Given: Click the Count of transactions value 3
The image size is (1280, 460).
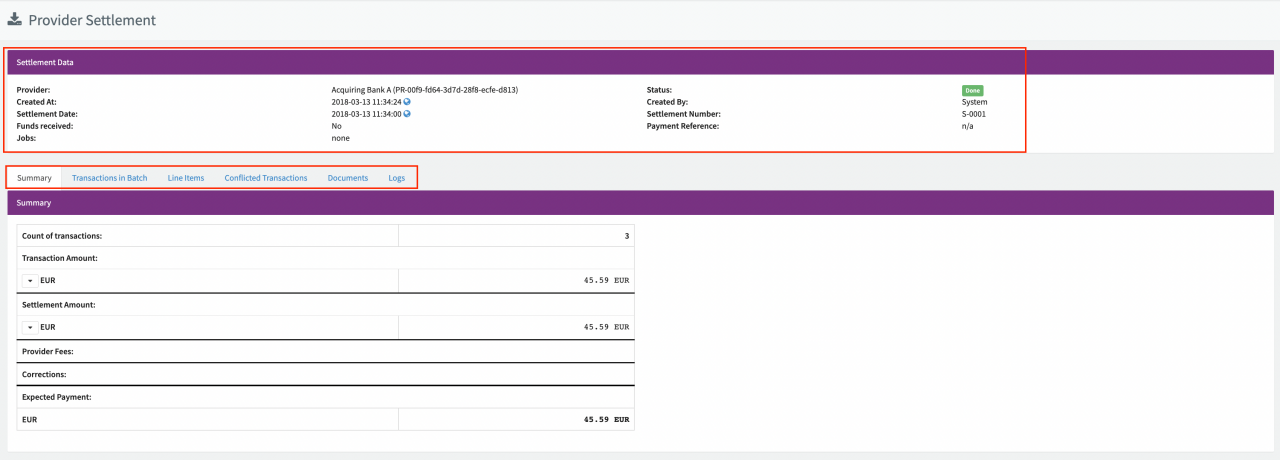Looking at the screenshot, I should coord(626,236).
